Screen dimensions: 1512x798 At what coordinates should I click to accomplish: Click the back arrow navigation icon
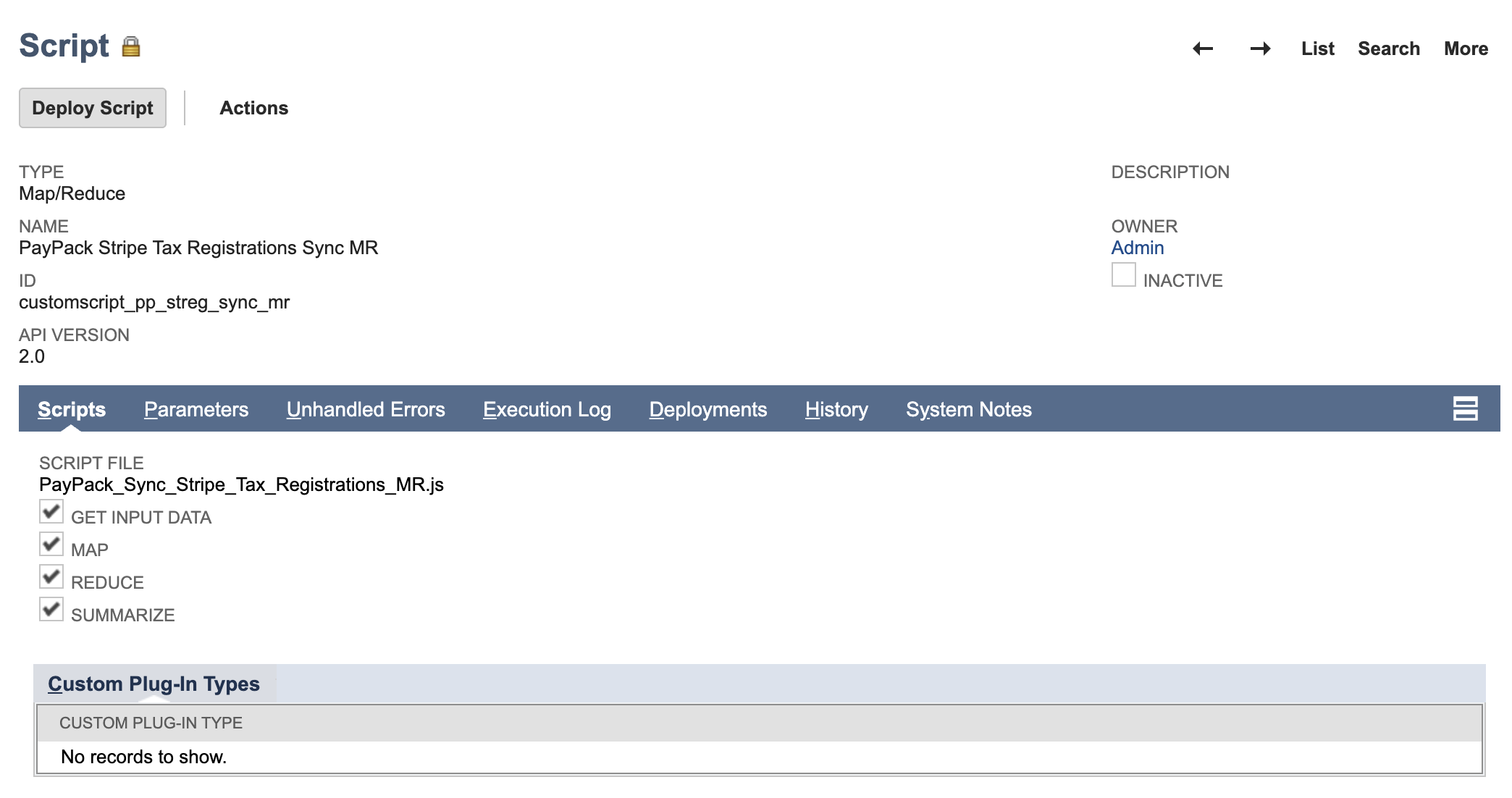pyautogui.click(x=1202, y=48)
